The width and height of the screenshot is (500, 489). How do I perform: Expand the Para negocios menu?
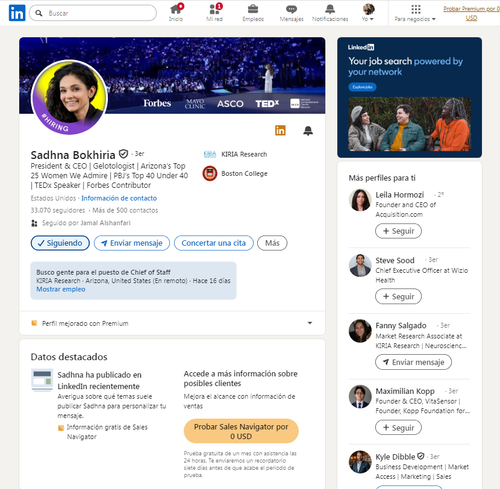click(x=415, y=13)
